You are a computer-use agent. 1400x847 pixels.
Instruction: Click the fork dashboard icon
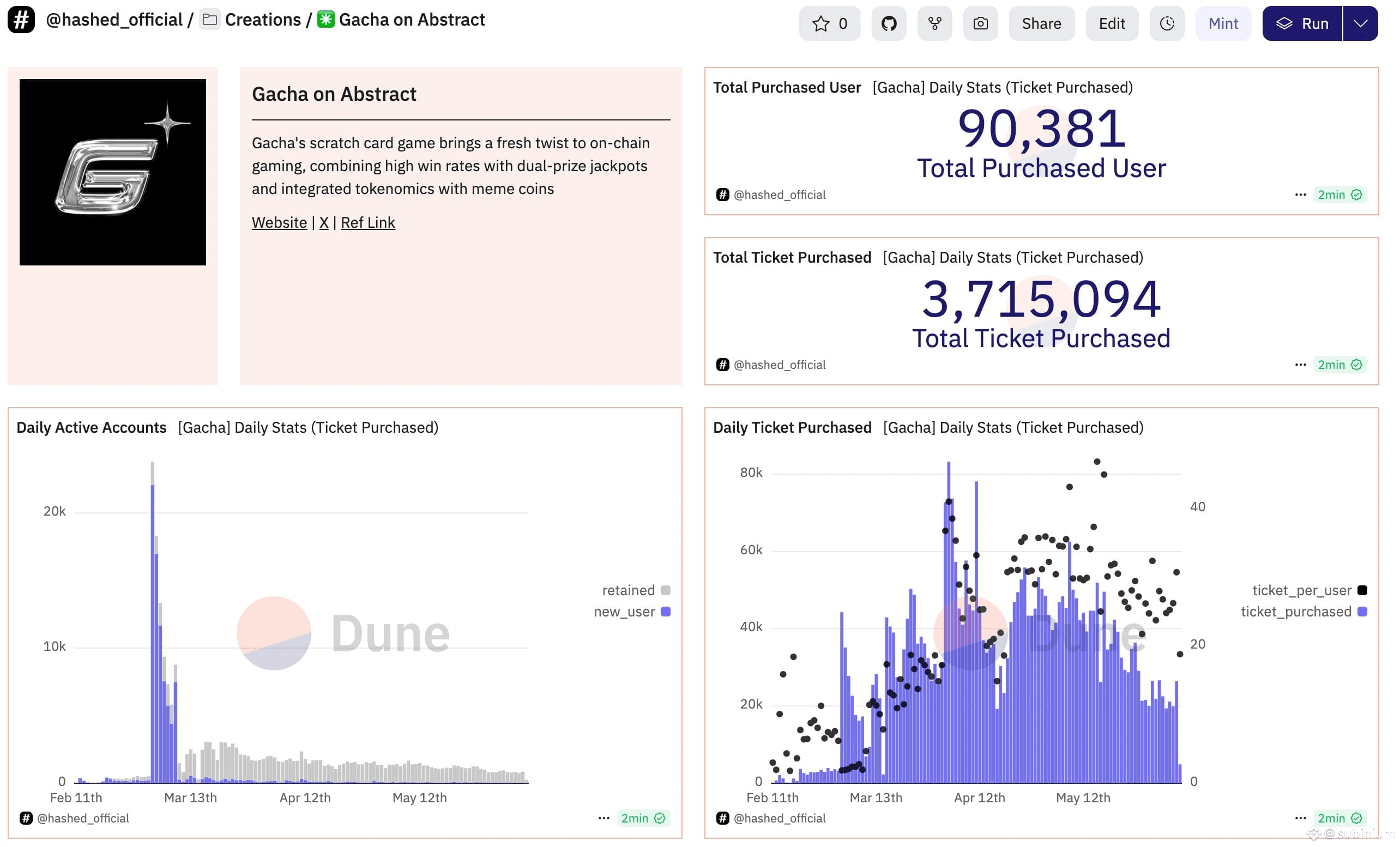coord(934,23)
